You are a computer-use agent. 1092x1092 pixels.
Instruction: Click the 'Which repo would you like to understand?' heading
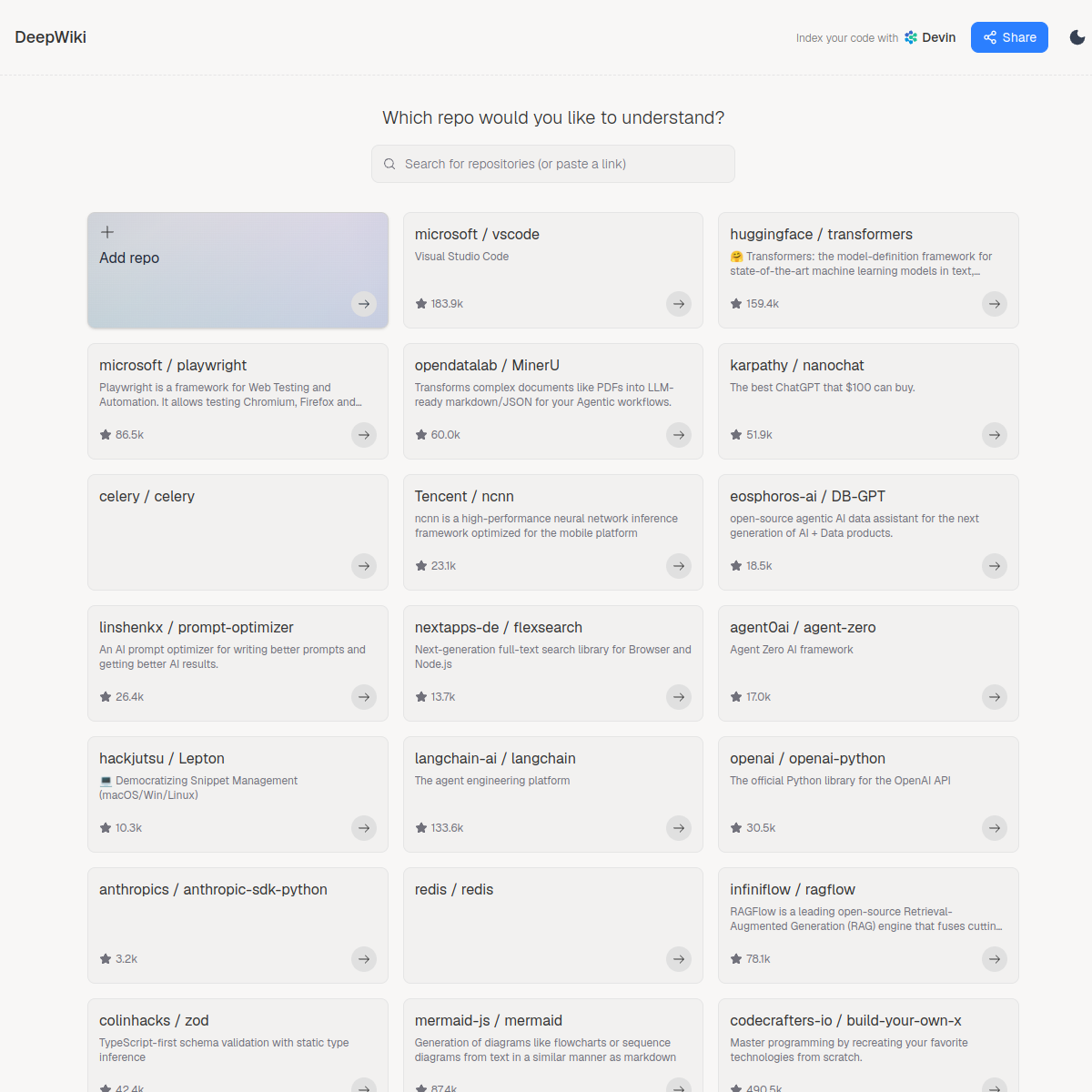point(553,117)
